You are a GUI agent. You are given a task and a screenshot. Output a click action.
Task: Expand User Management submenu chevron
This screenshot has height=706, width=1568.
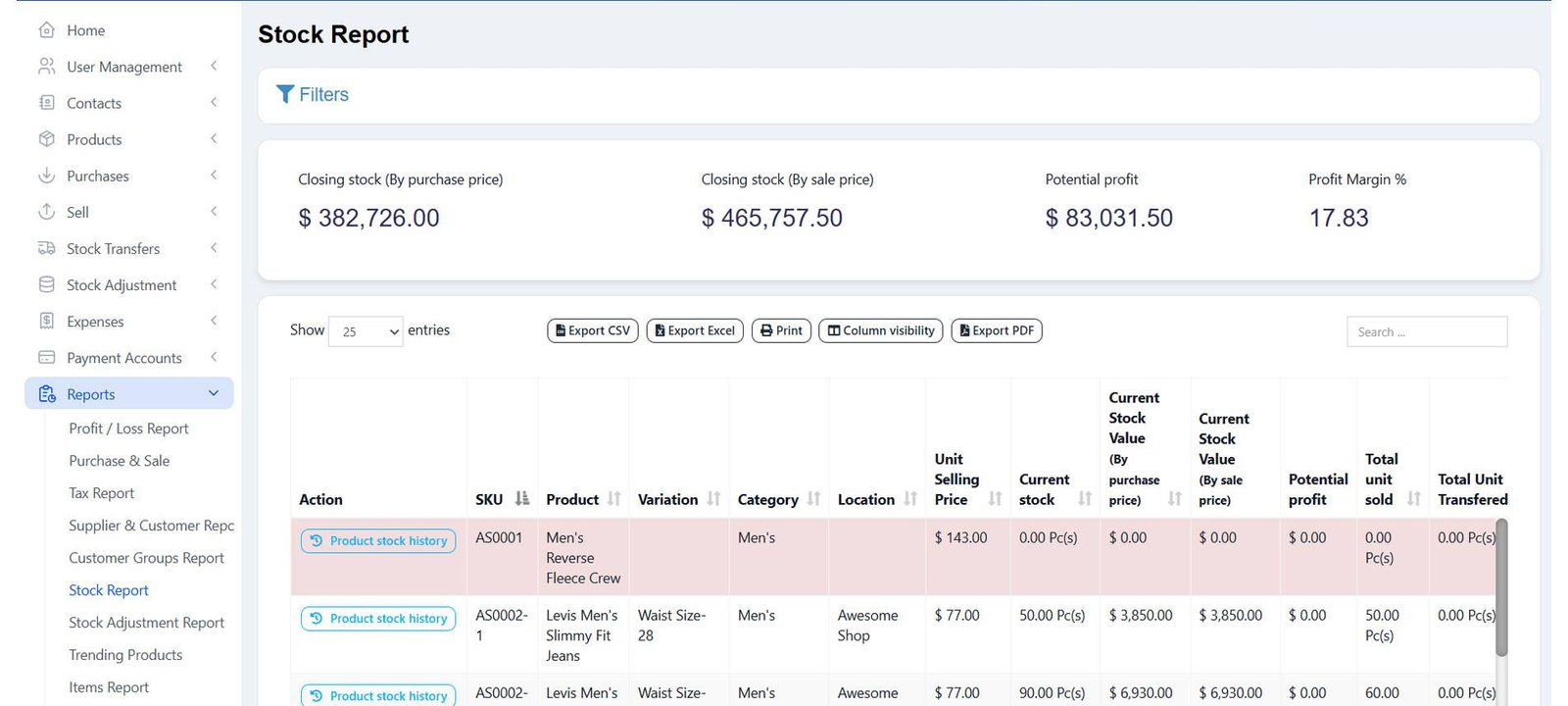pos(214,66)
